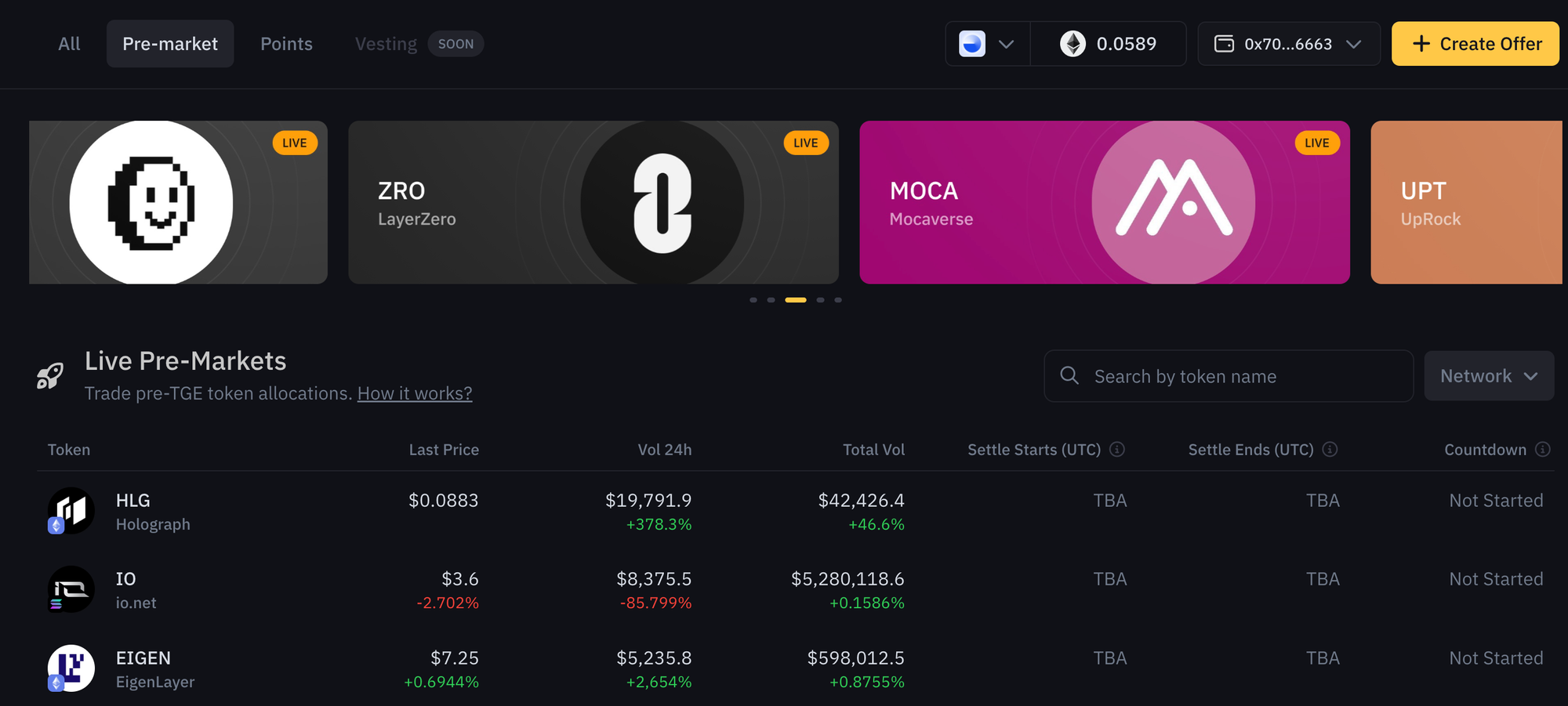
Task: Click the LayerZero logo on ZRO card
Action: (x=662, y=203)
